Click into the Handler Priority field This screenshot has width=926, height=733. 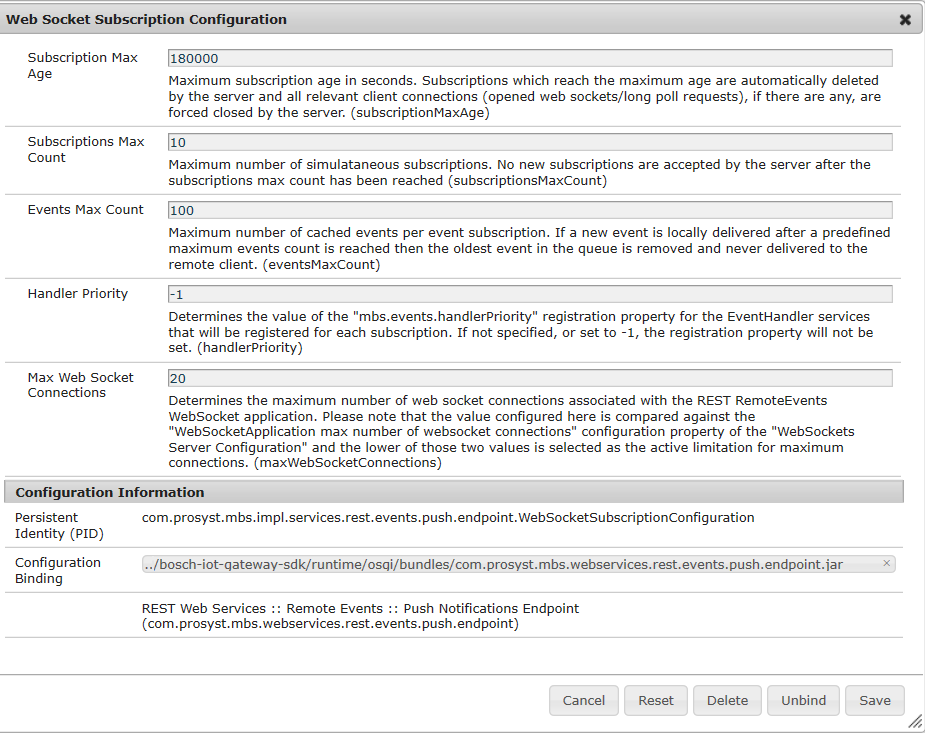530,294
